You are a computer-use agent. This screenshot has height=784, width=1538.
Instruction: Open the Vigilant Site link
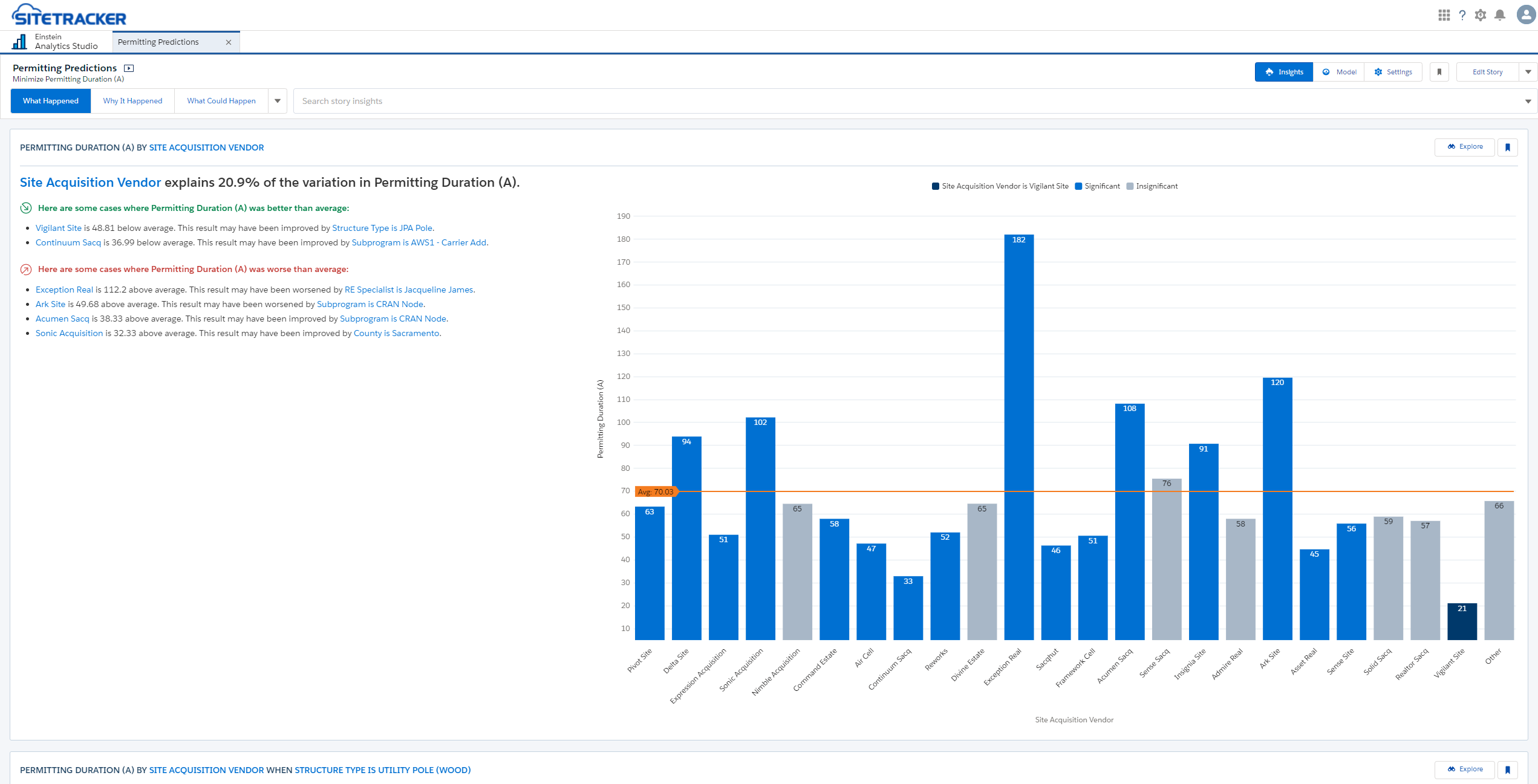click(x=59, y=228)
